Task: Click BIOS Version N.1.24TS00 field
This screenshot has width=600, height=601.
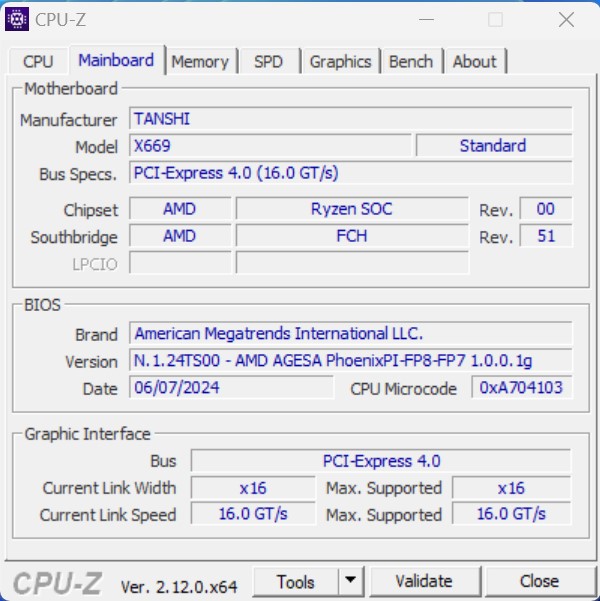Action: 350,360
